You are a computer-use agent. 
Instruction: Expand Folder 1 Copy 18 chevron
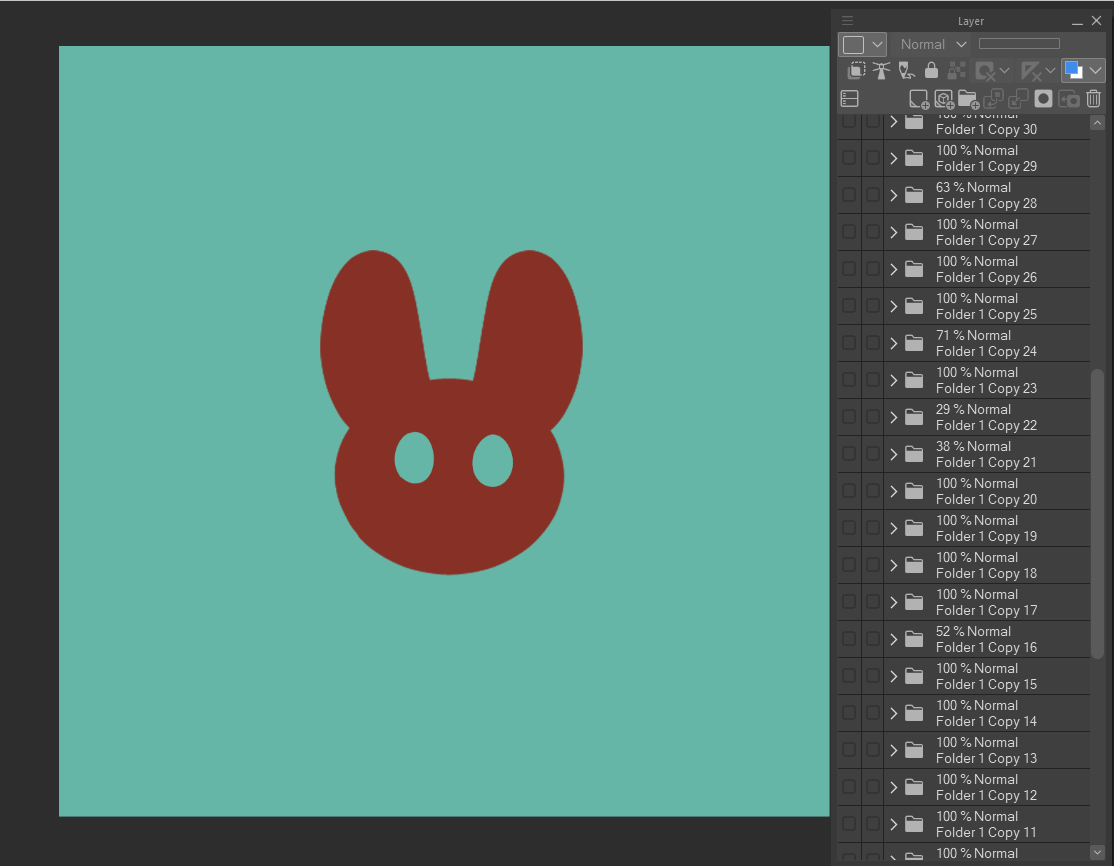pos(894,565)
